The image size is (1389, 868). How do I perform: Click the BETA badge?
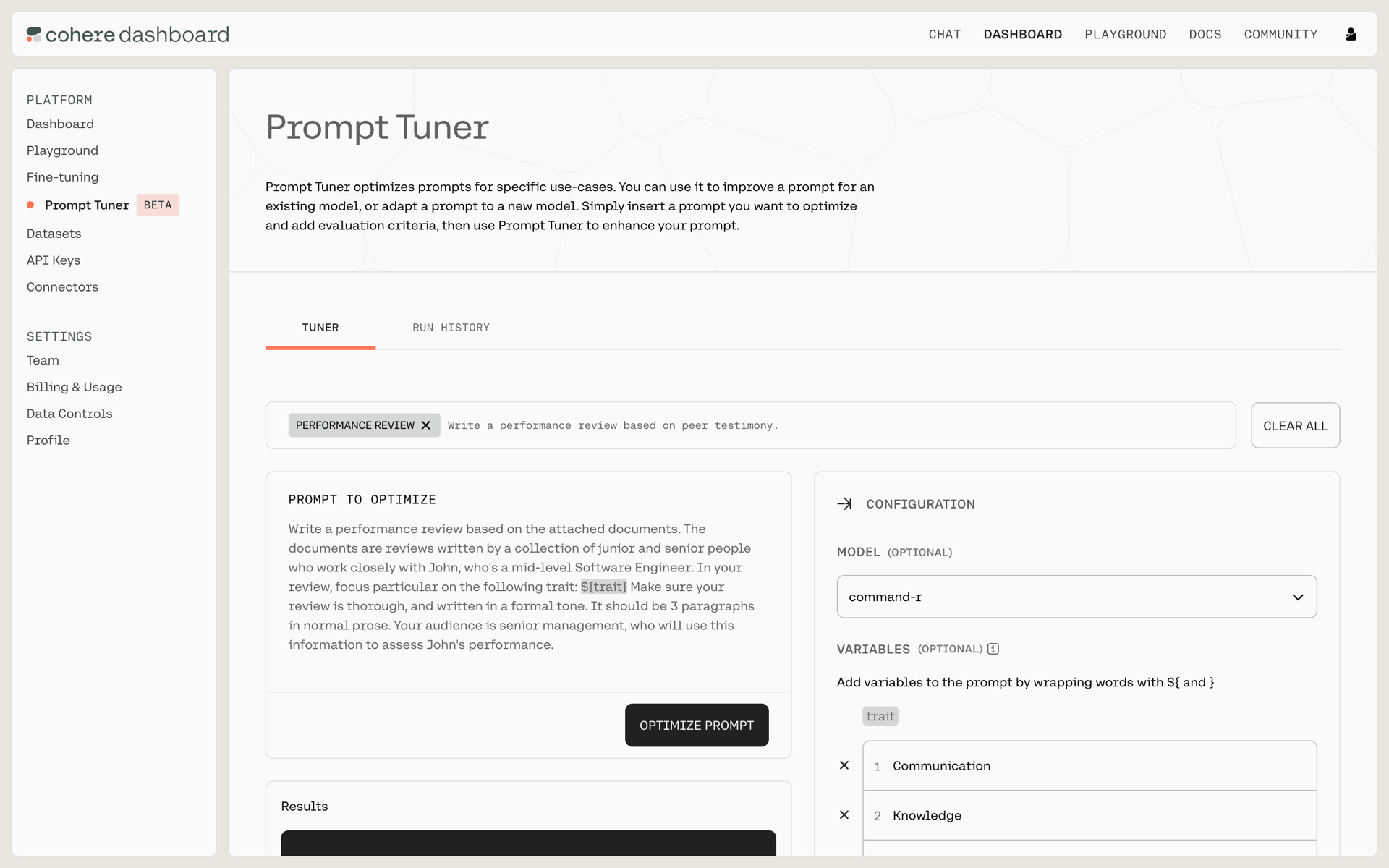pos(158,205)
